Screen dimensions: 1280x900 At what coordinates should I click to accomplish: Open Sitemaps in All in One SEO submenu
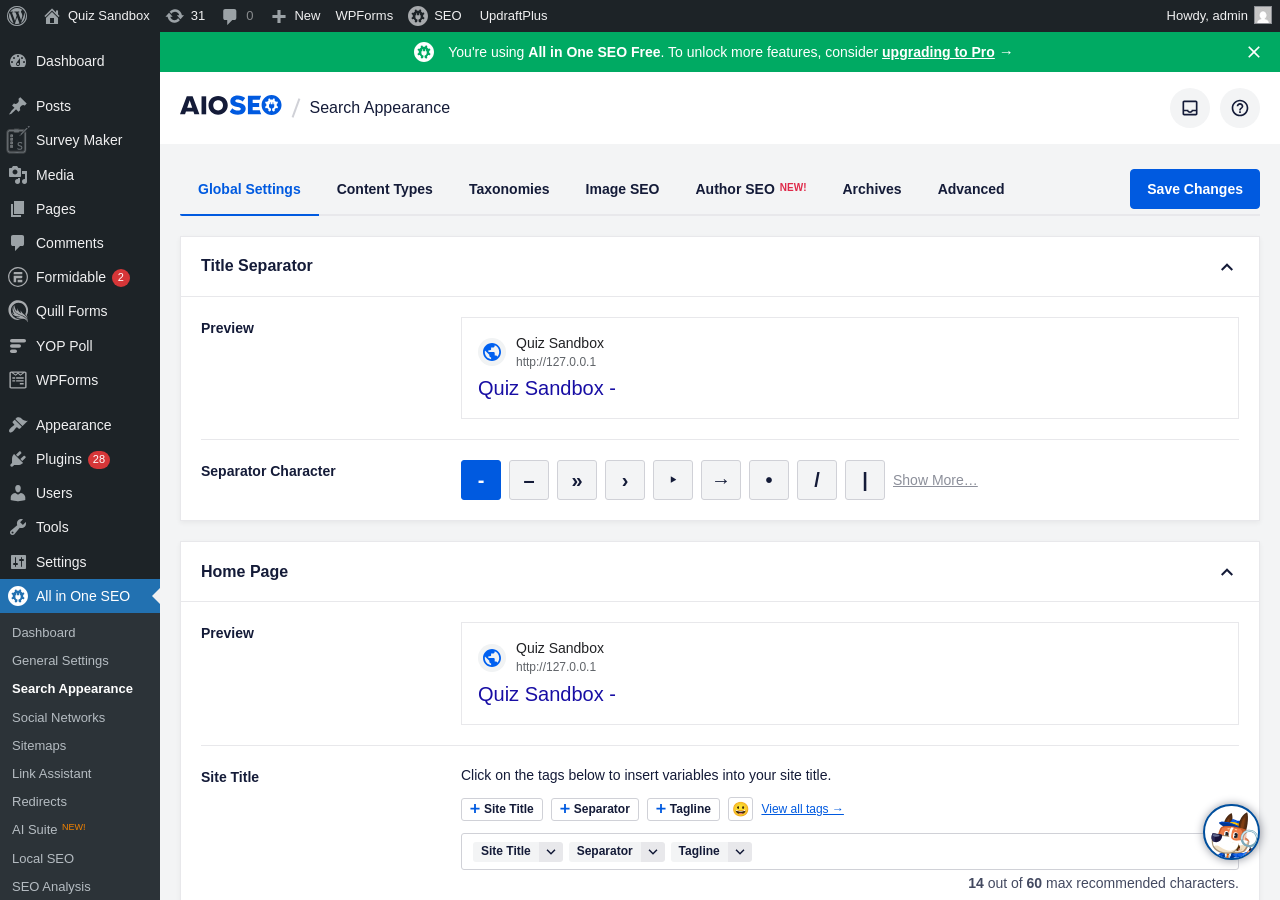click(x=39, y=745)
